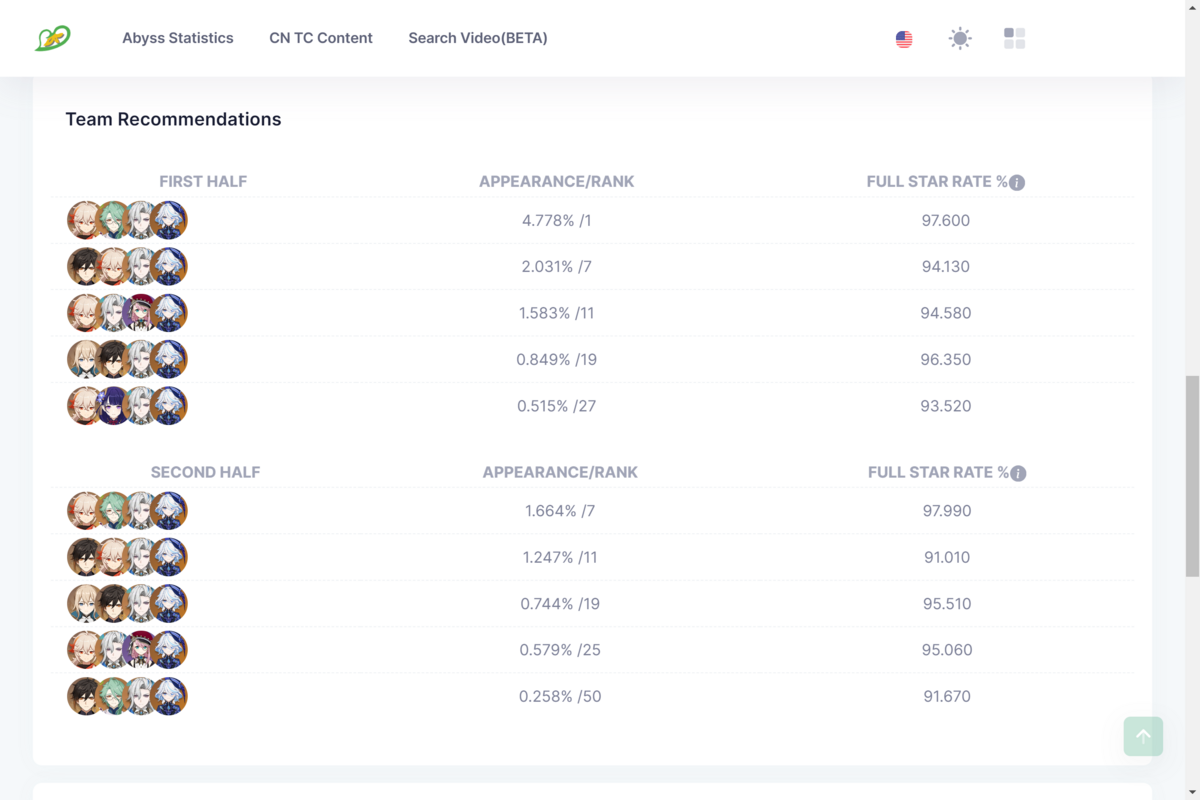This screenshot has width=1200, height=800.
Task: Click the green scroll-to-top arrow button
Action: tap(1143, 736)
